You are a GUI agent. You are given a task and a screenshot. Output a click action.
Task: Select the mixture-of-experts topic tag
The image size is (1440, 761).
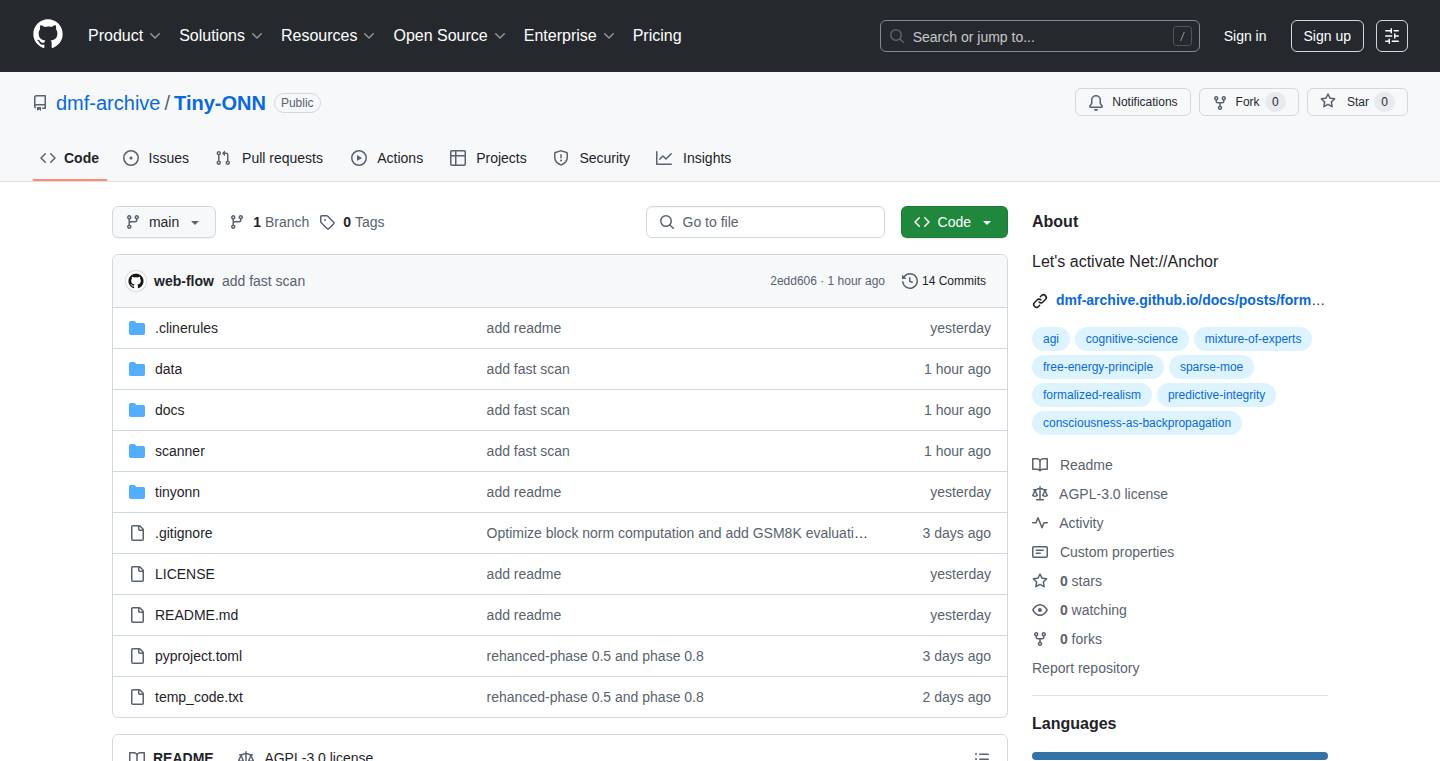pos(1253,339)
